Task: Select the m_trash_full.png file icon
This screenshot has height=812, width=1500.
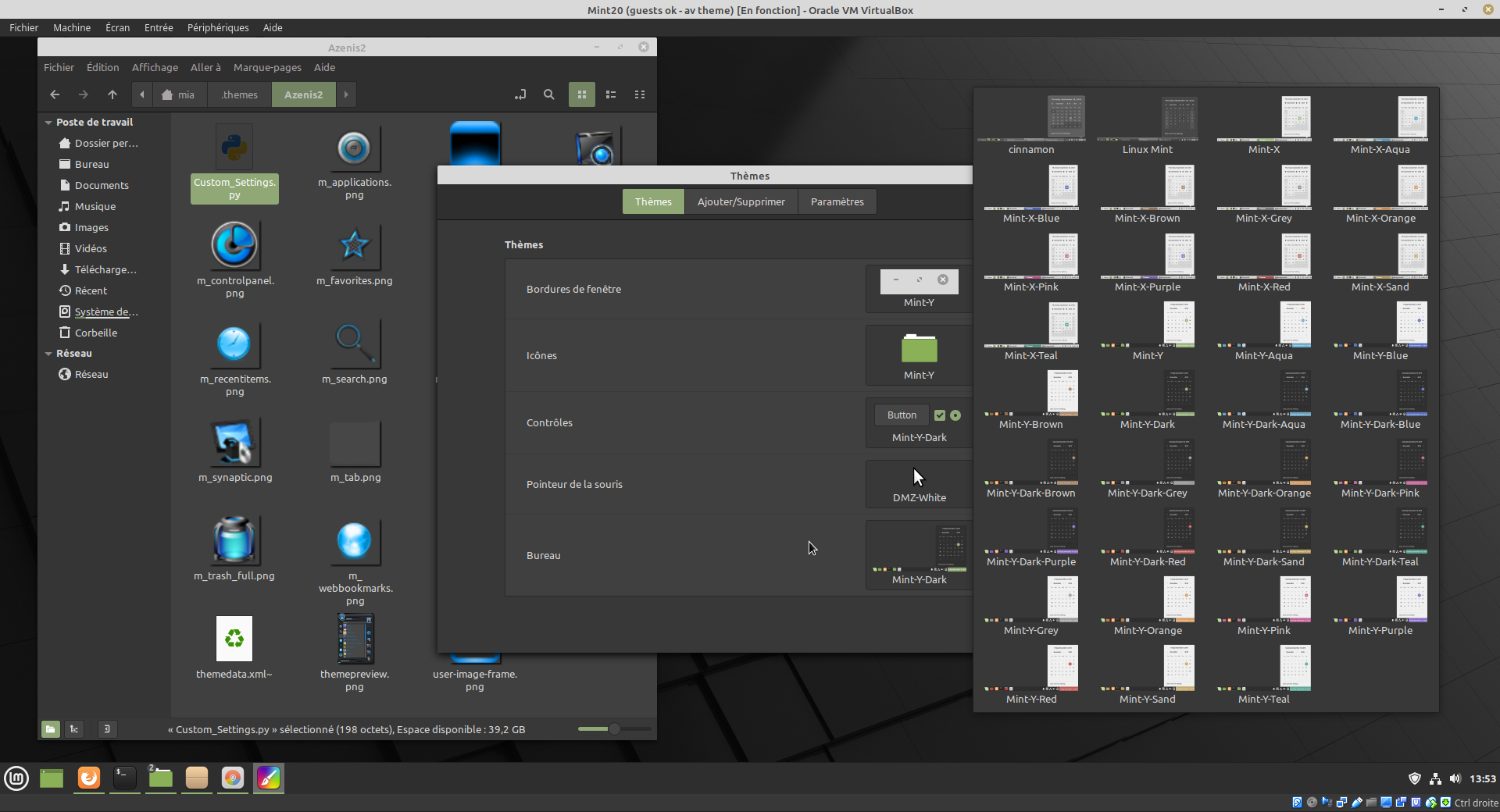Action: click(x=234, y=540)
